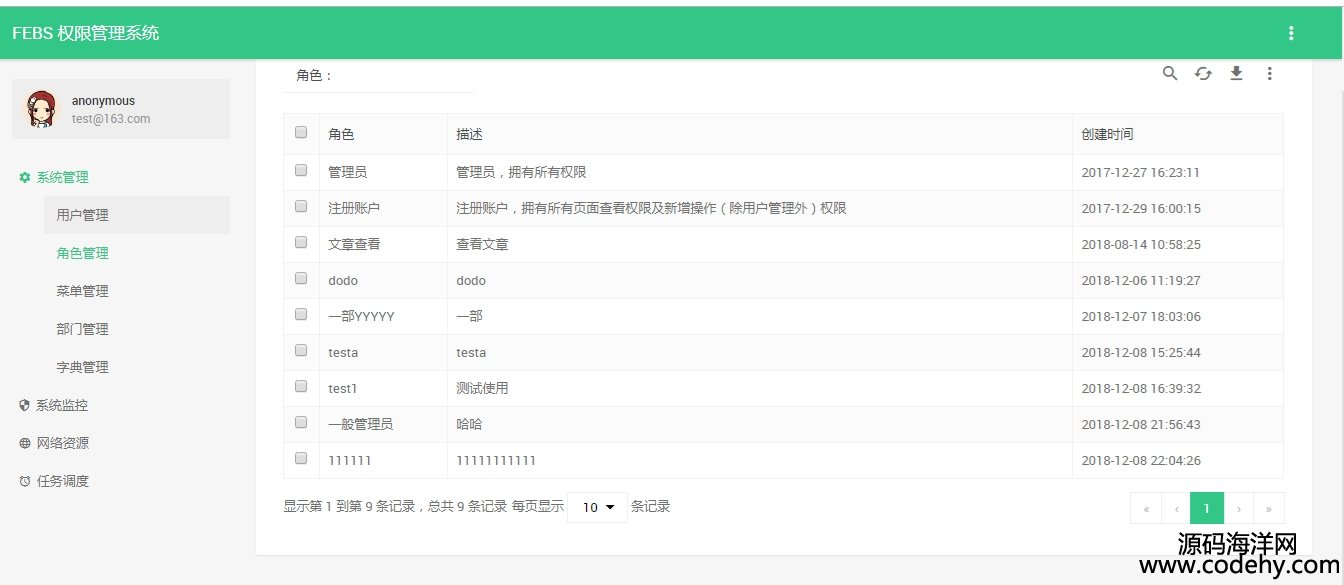Open 用户管理 in the sidebar
Screen dimensions: 1344x585
[137, 215]
